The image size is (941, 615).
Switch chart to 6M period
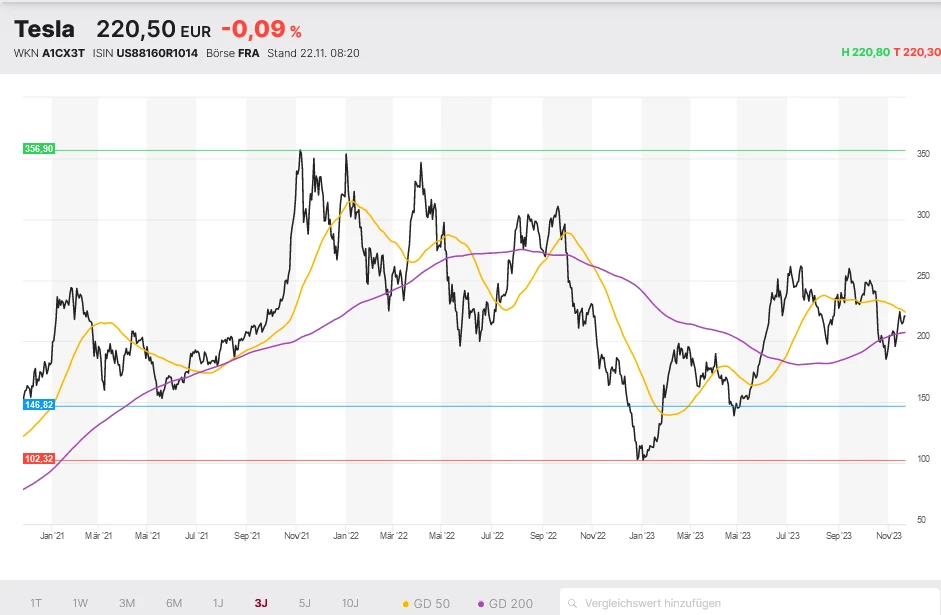pos(173,603)
